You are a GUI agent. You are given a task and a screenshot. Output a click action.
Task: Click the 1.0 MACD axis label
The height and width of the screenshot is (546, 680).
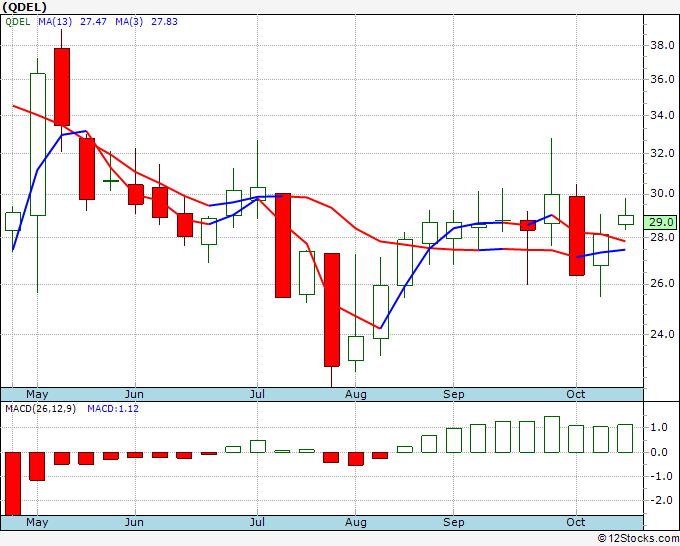[659, 428]
